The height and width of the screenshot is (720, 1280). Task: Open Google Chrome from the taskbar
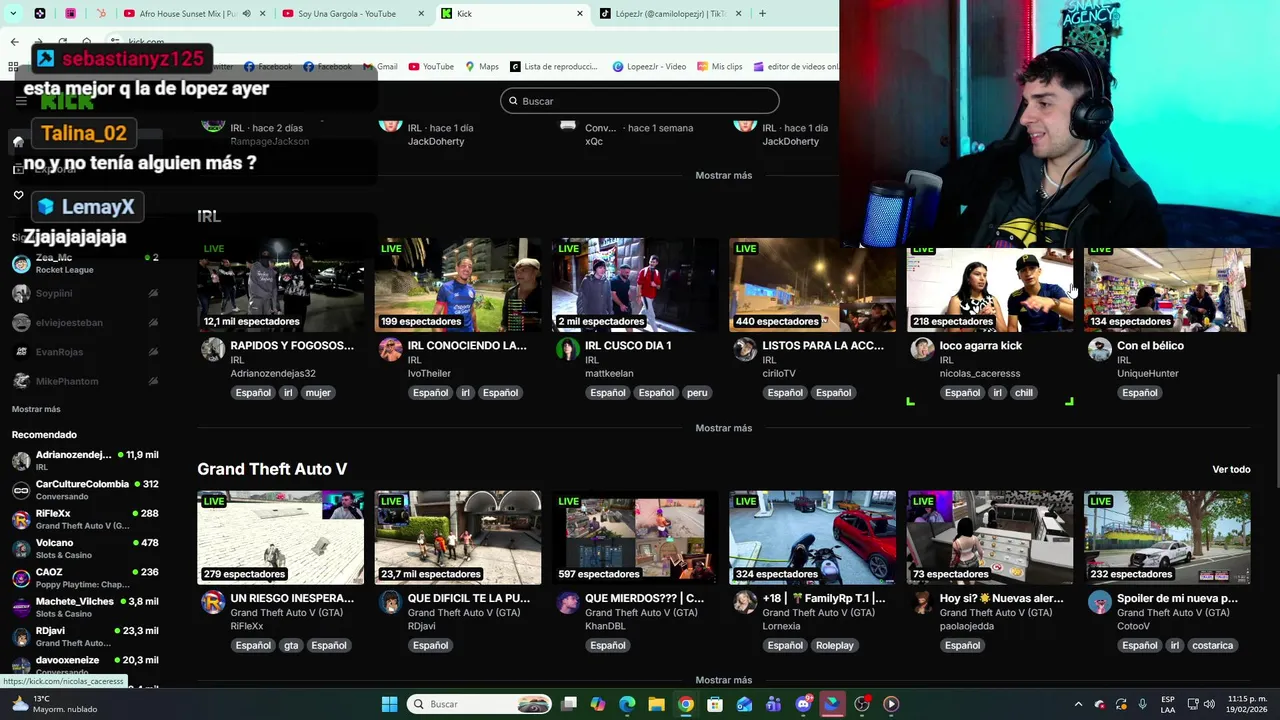(x=685, y=704)
